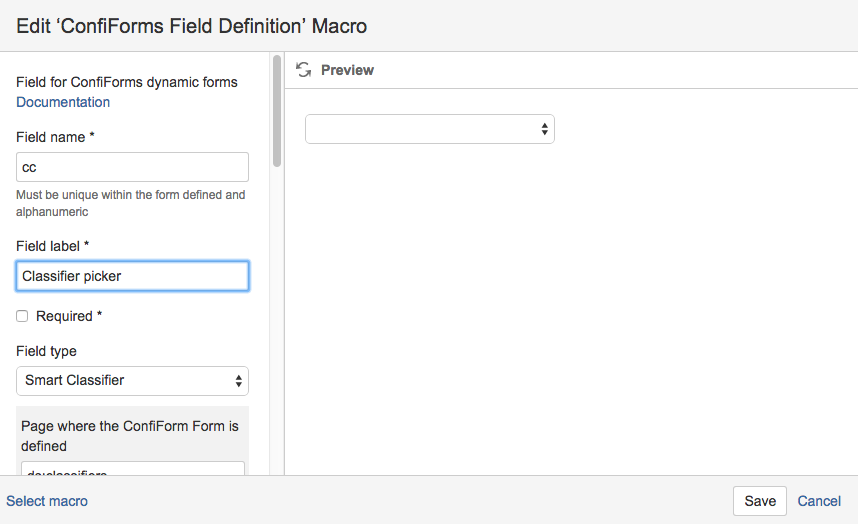
Task: Click the Edit ConfiForms Field Definition title
Action: [x=192, y=26]
